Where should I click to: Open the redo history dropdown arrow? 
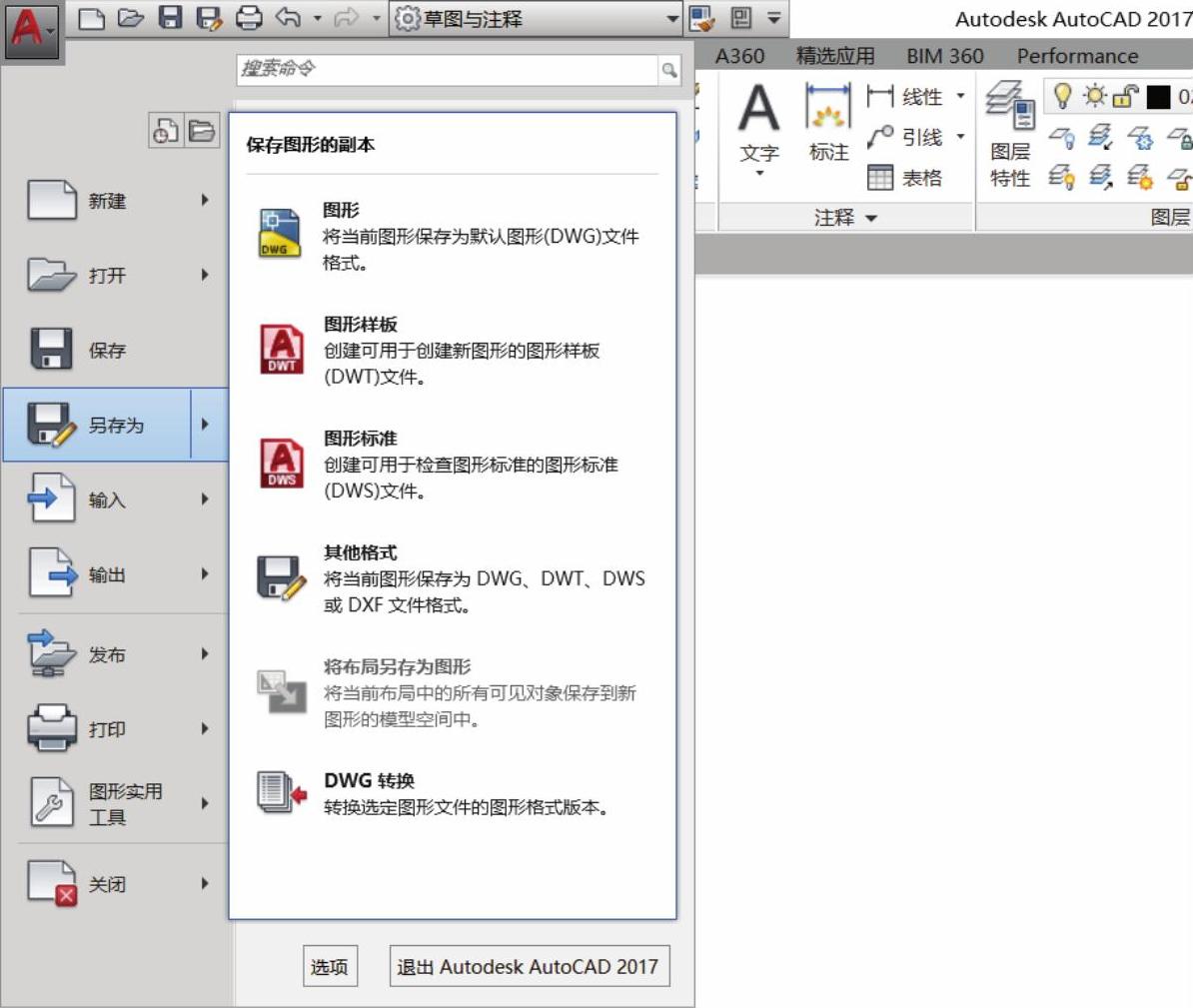click(376, 18)
